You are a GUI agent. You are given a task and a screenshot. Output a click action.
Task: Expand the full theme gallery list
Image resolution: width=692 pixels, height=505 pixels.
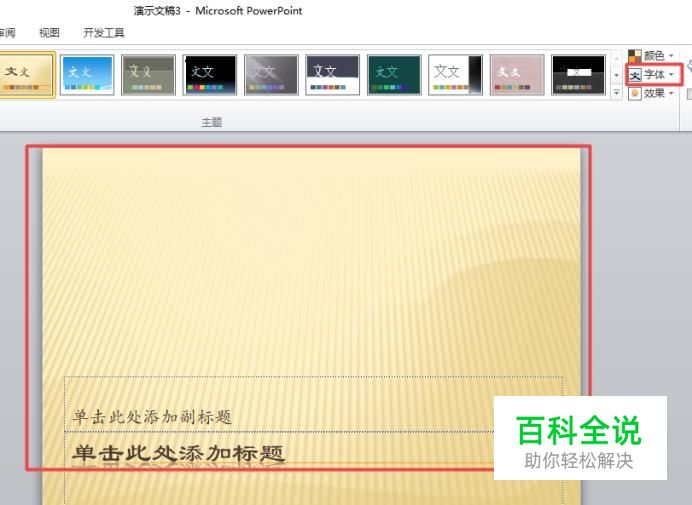tap(616, 92)
